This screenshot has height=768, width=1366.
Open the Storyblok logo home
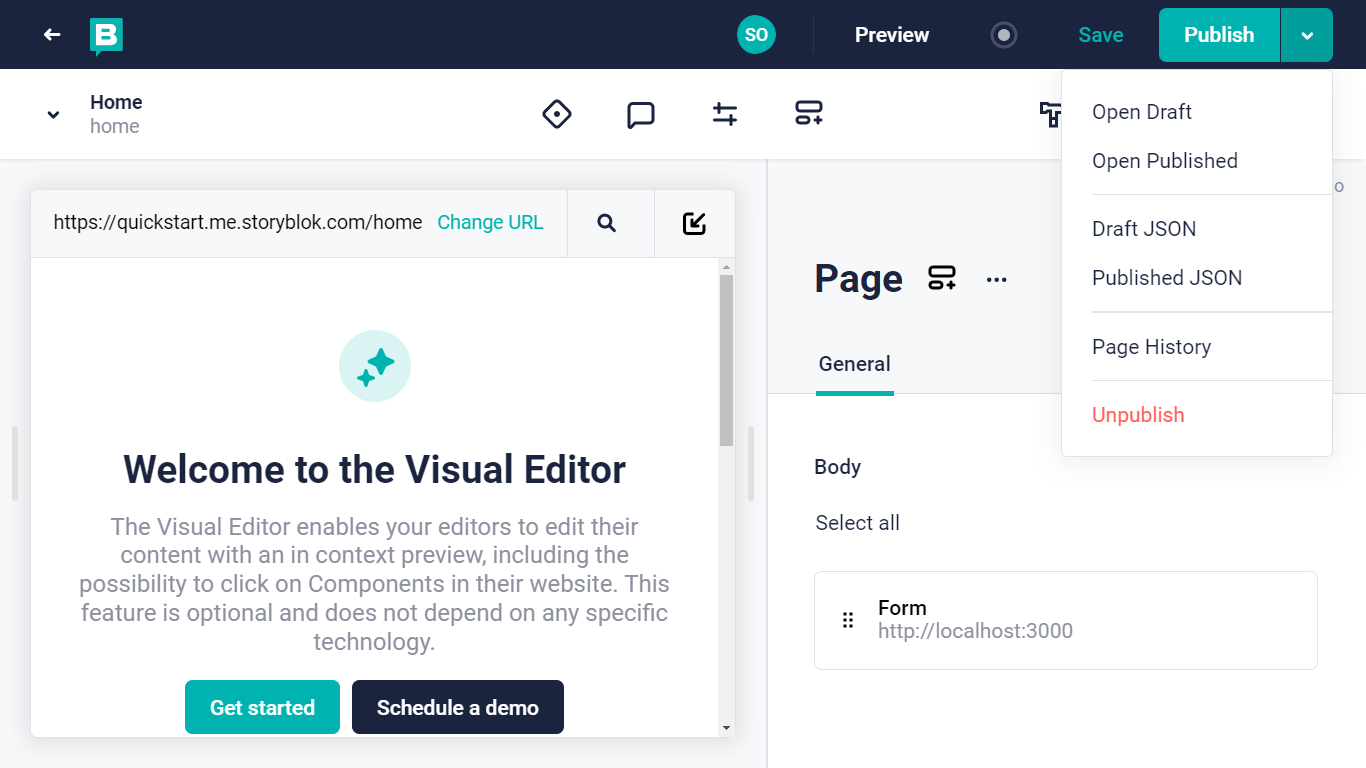pos(106,36)
